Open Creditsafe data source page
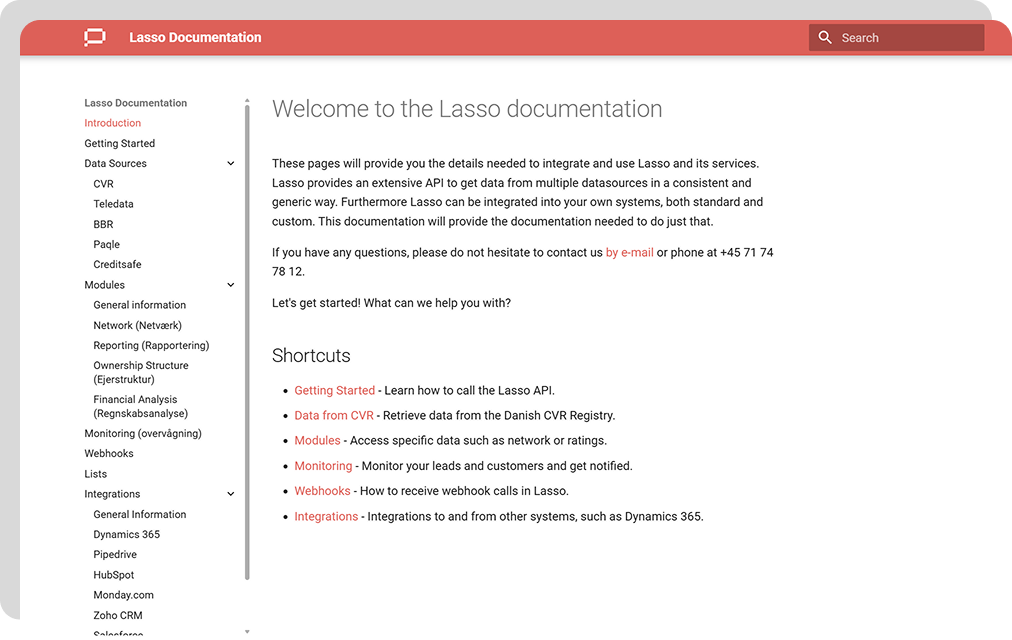 point(118,265)
